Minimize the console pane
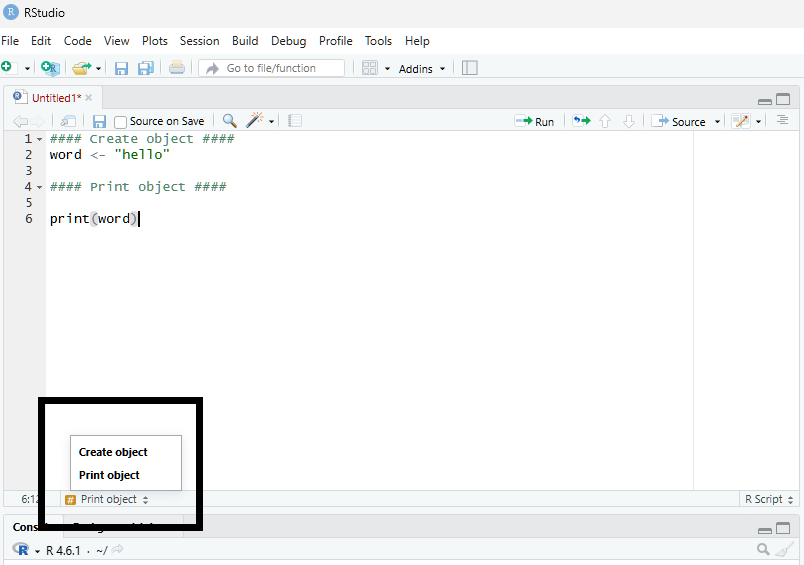804x565 pixels. coord(765,530)
